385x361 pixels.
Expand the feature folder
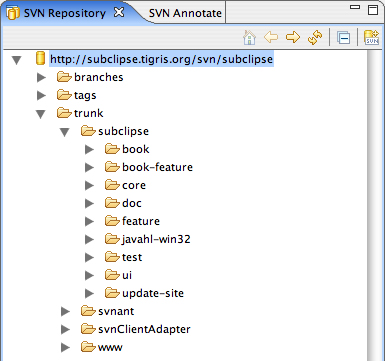point(89,221)
